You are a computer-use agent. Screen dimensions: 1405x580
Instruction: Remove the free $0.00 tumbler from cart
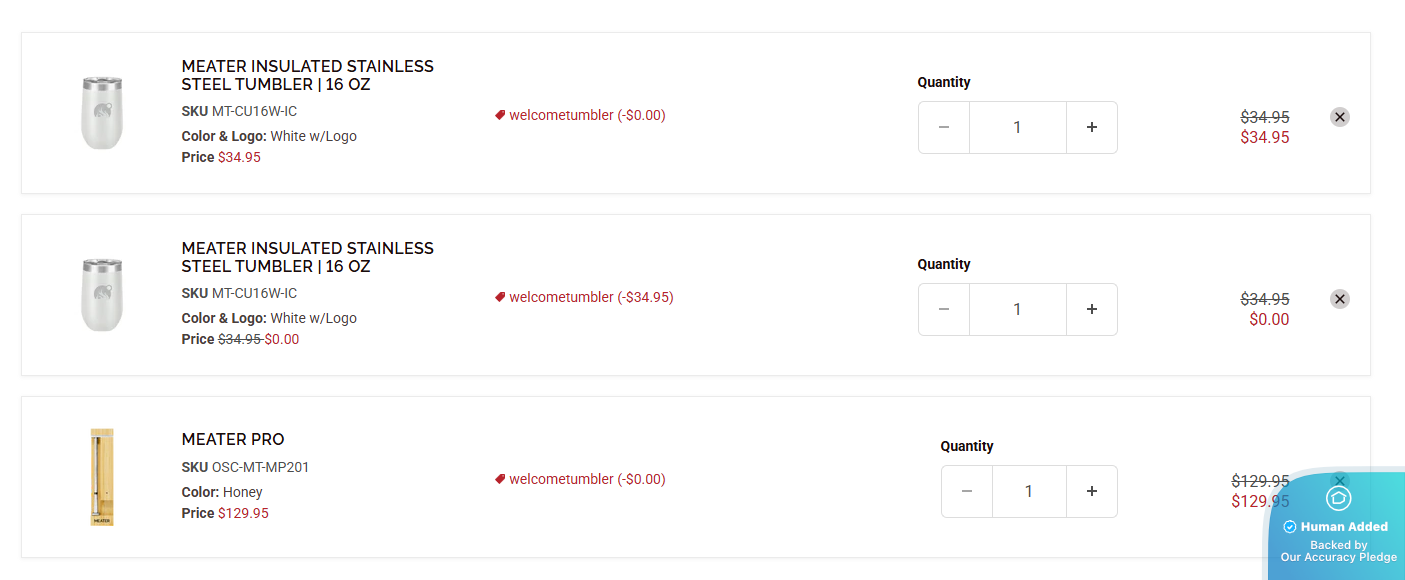[x=1340, y=299]
